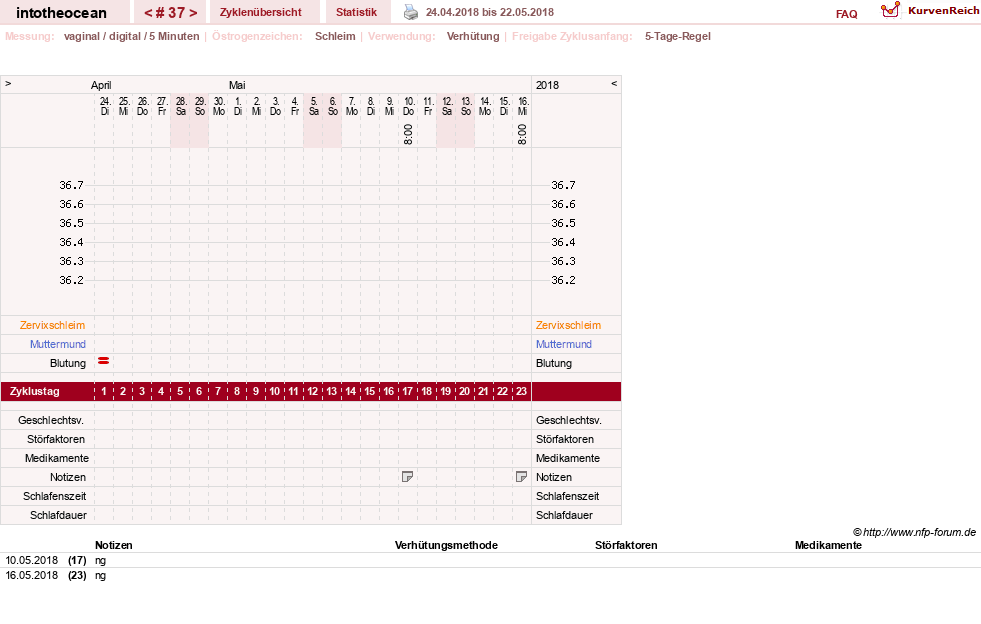Viewport: 981px width, 624px height.
Task: Click the left Zervixschleim label
Action: pyautogui.click(x=53, y=325)
